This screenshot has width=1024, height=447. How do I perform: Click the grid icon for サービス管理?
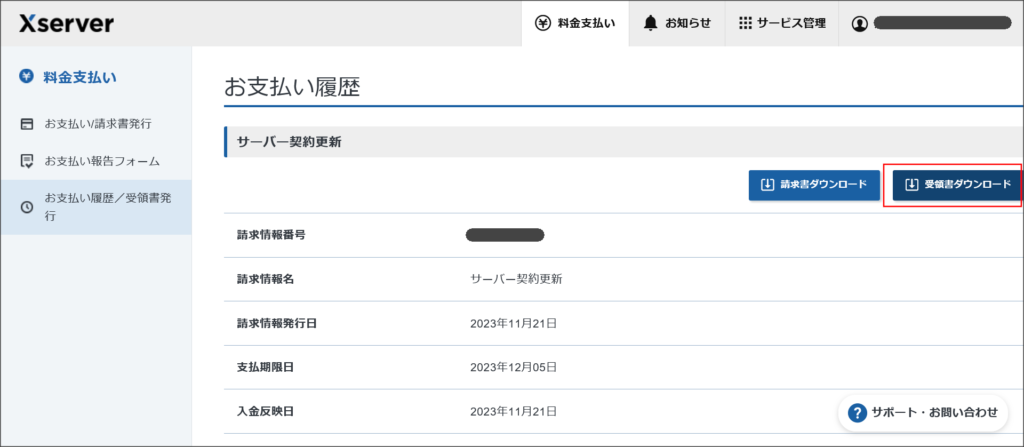745,23
